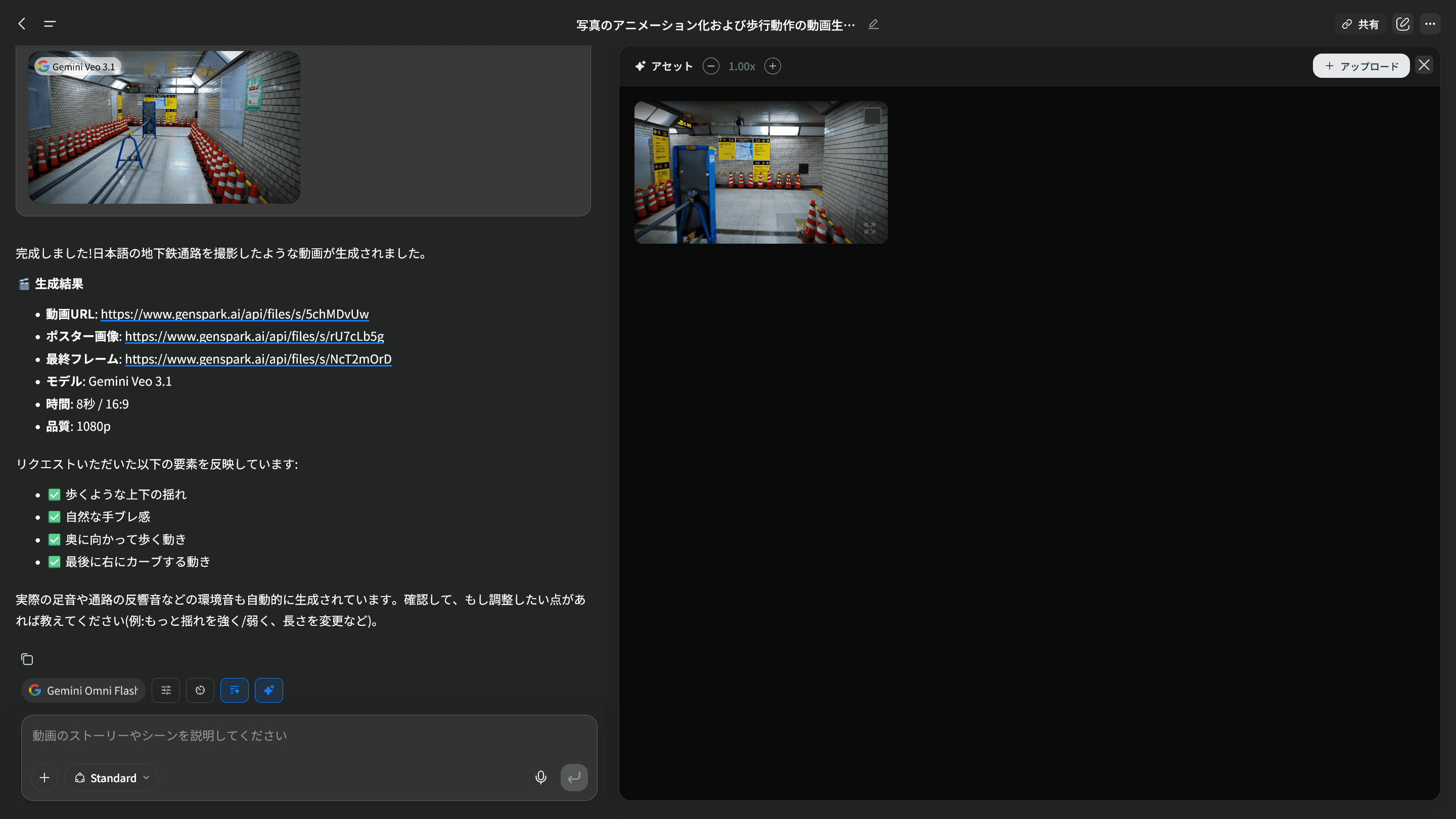Screen dimensions: 1456x819
Task: Select the asset thumbnail checkbox
Action: coord(873,116)
